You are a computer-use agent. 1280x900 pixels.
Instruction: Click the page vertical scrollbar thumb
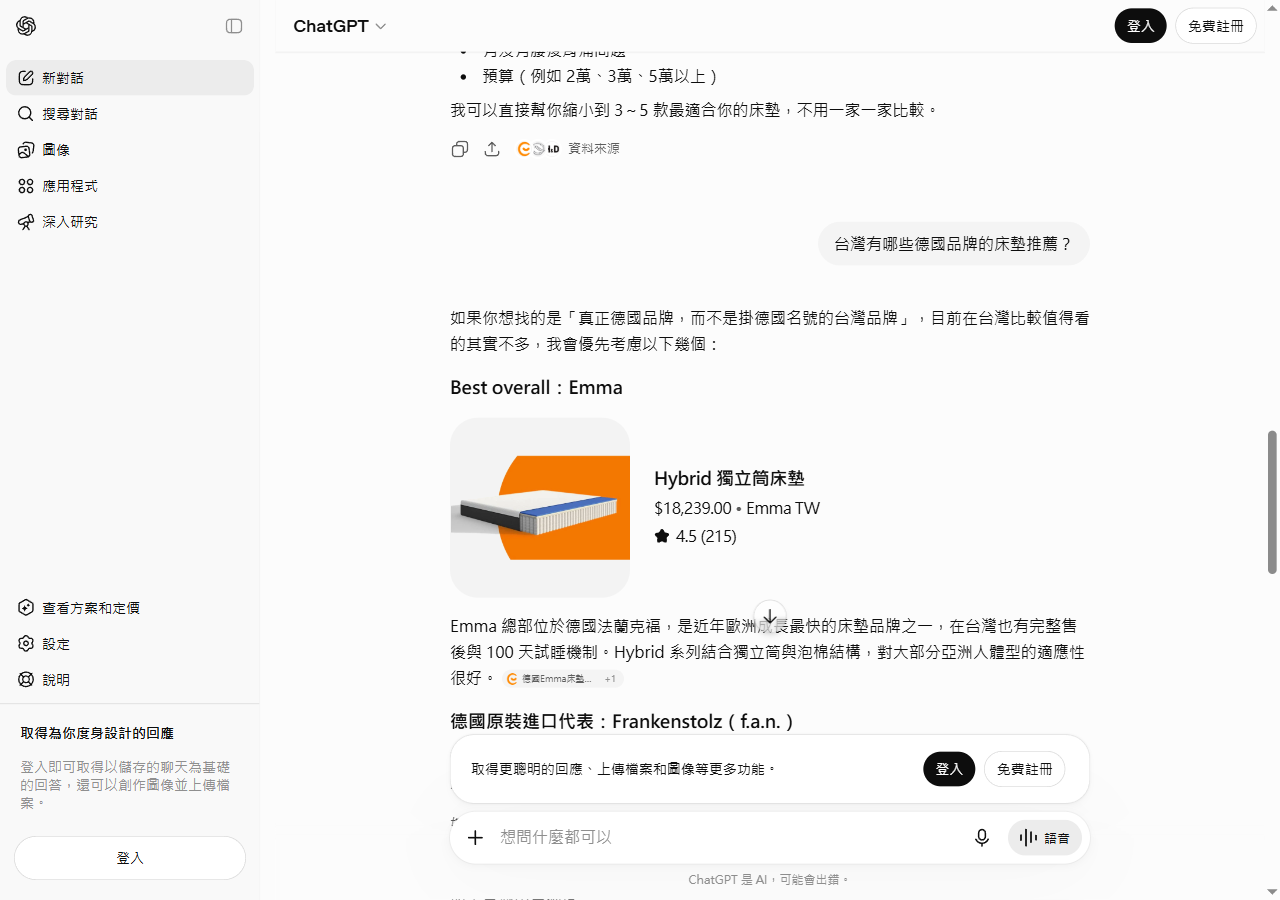click(x=1272, y=502)
